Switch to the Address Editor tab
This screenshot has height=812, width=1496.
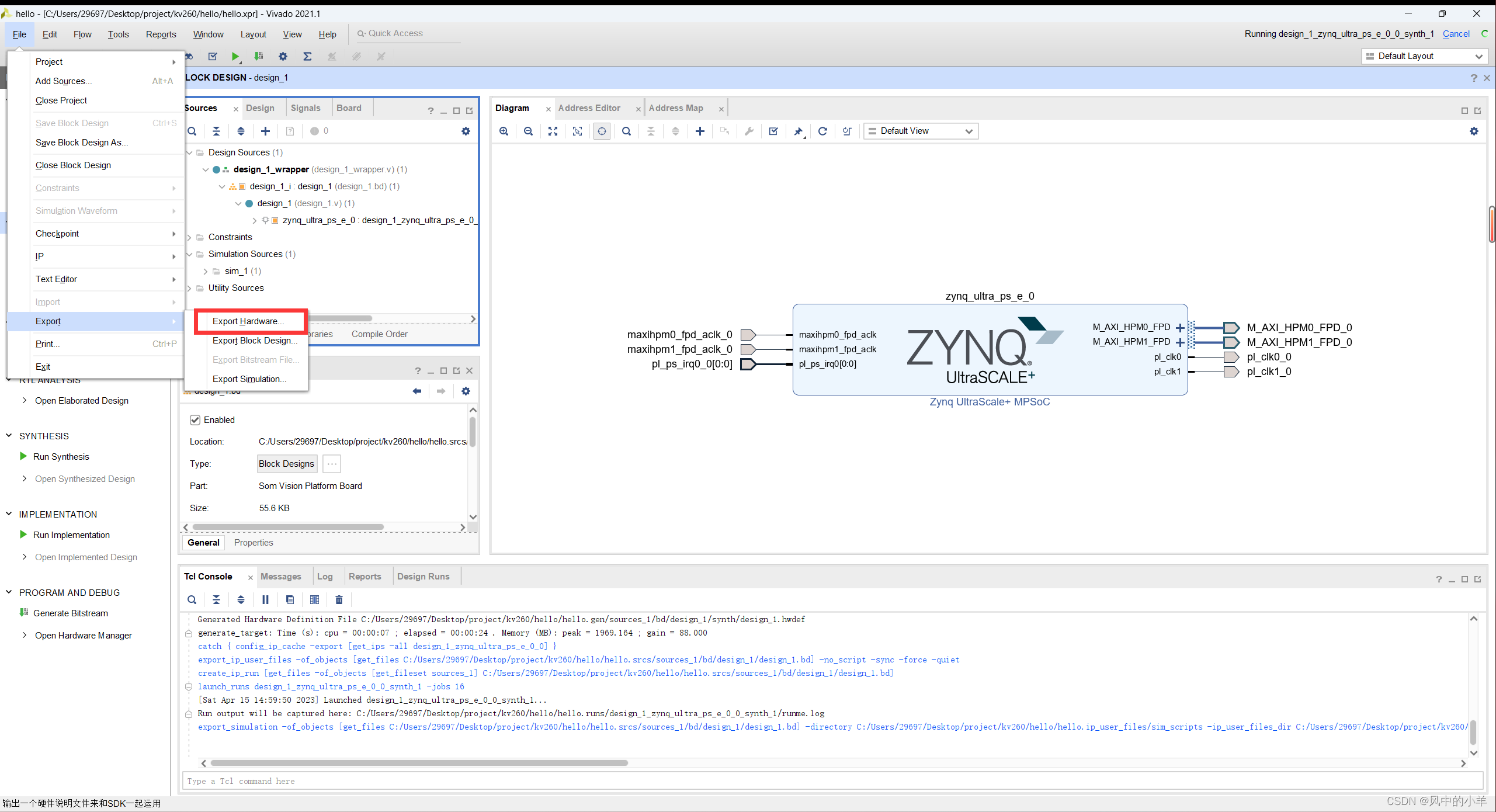point(589,108)
